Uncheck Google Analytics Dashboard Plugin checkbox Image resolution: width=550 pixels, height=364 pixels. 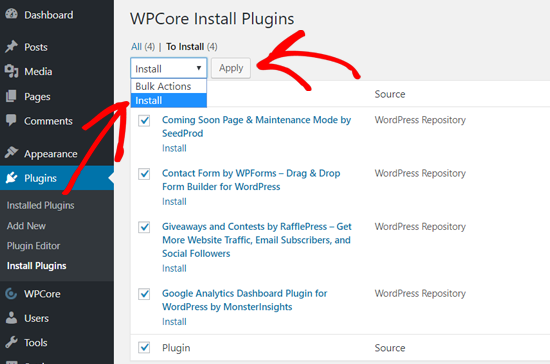pos(144,294)
